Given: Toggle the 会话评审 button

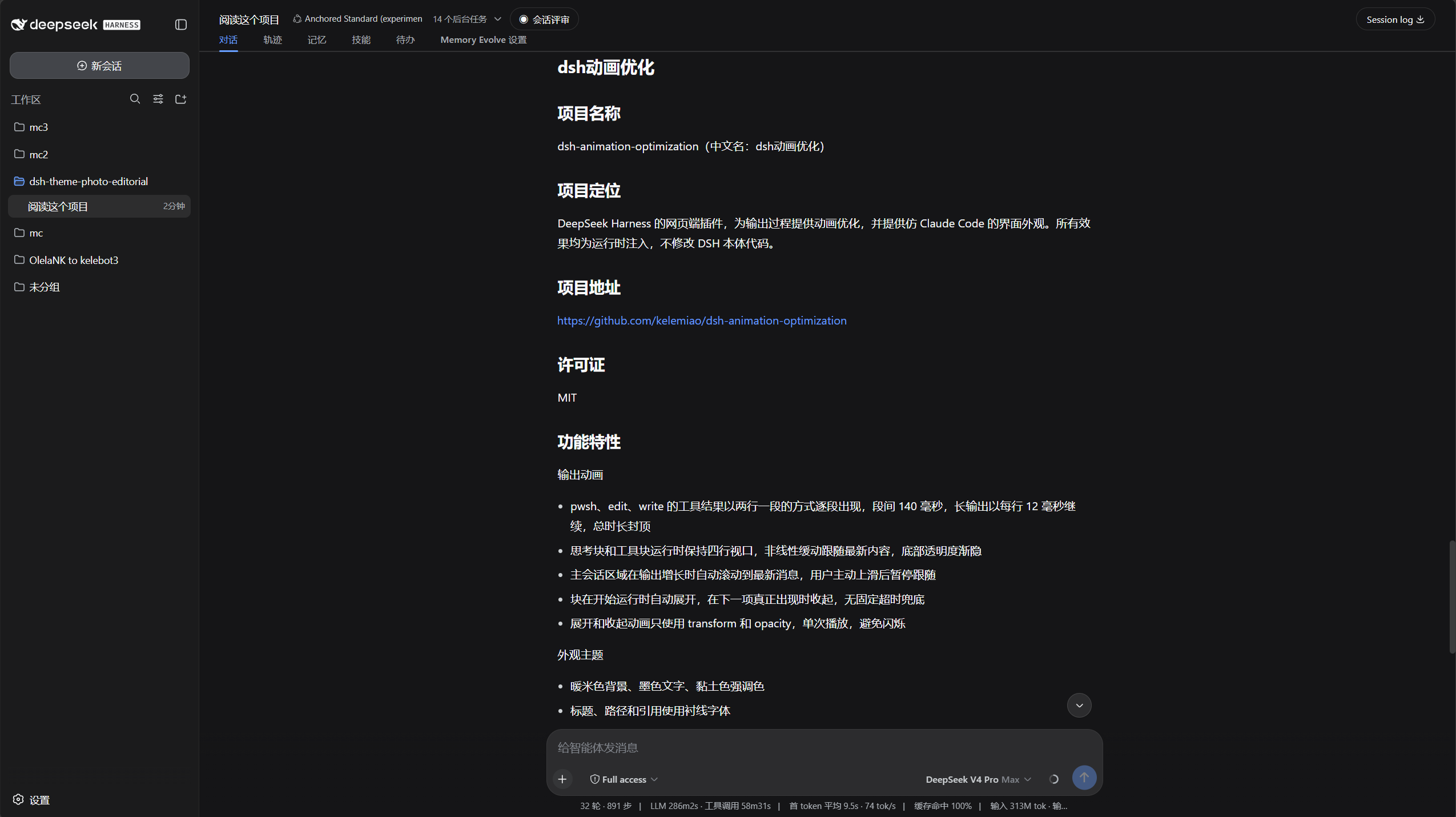Looking at the screenshot, I should 544,19.
